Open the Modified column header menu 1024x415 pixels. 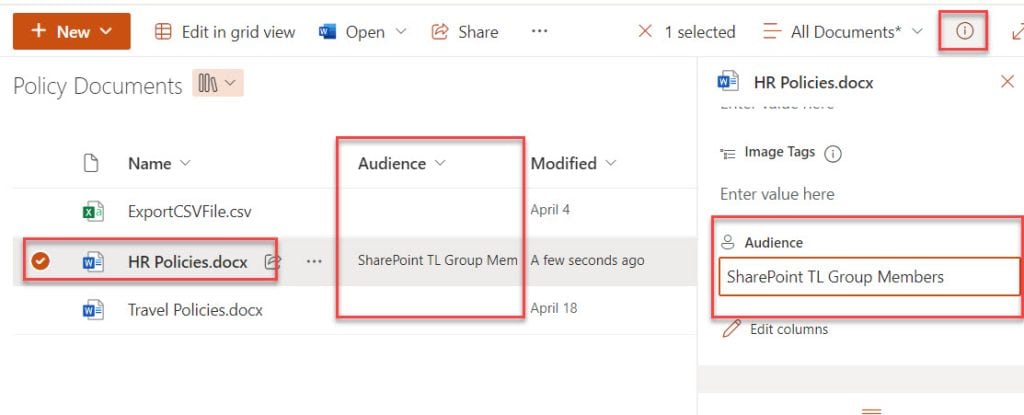tap(573, 163)
